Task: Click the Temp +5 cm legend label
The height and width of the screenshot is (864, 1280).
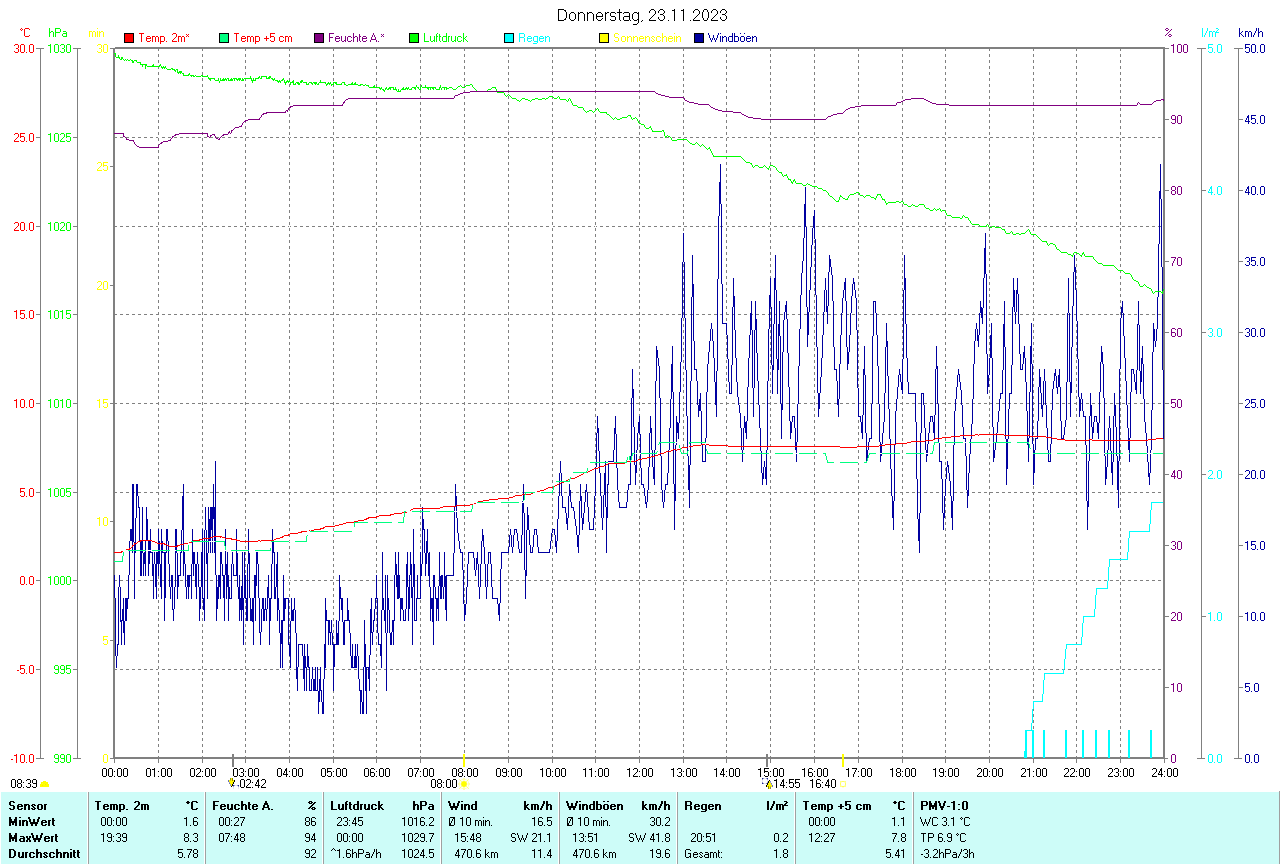Action: pyautogui.click(x=263, y=38)
